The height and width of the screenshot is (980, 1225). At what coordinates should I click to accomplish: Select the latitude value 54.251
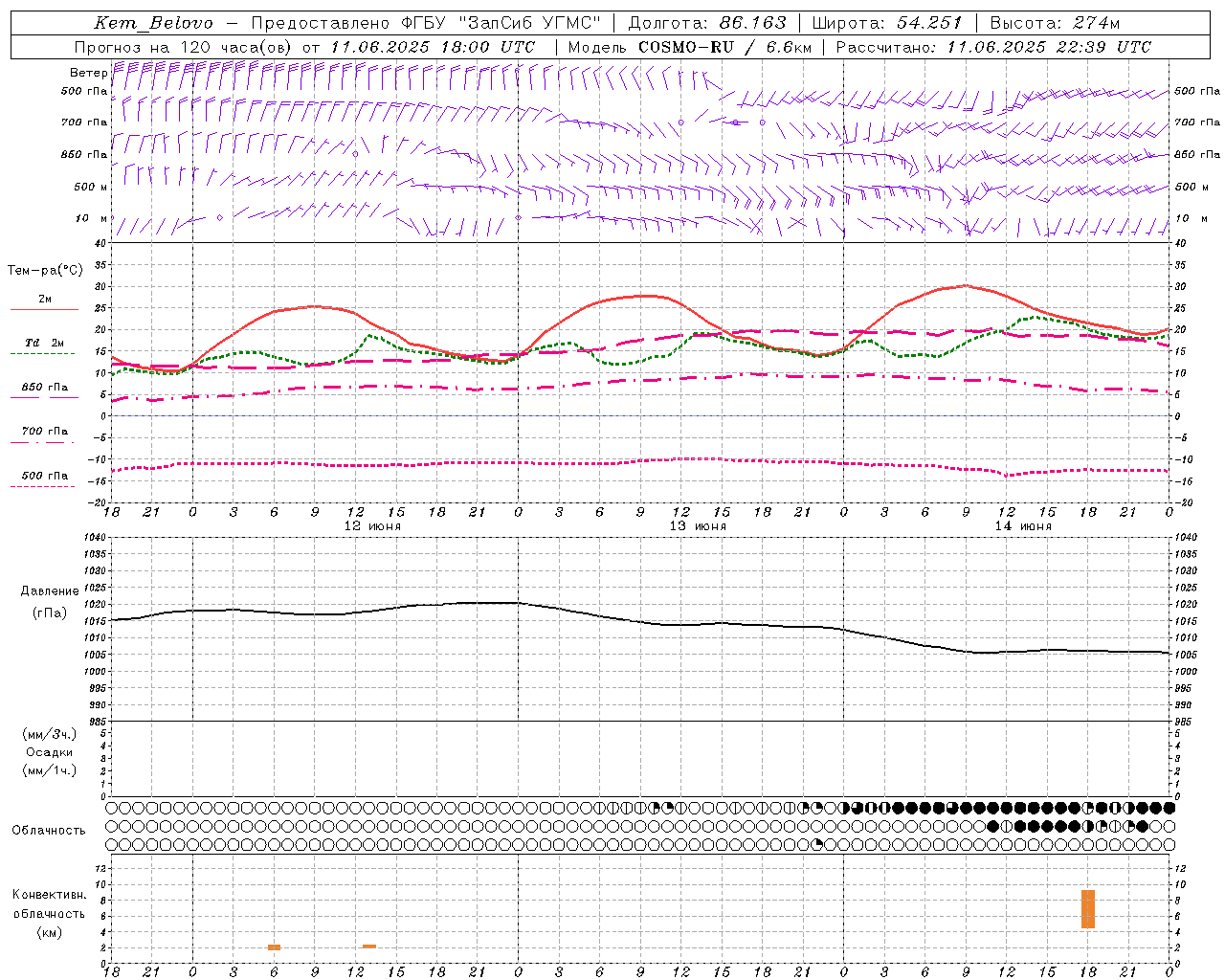928,23
